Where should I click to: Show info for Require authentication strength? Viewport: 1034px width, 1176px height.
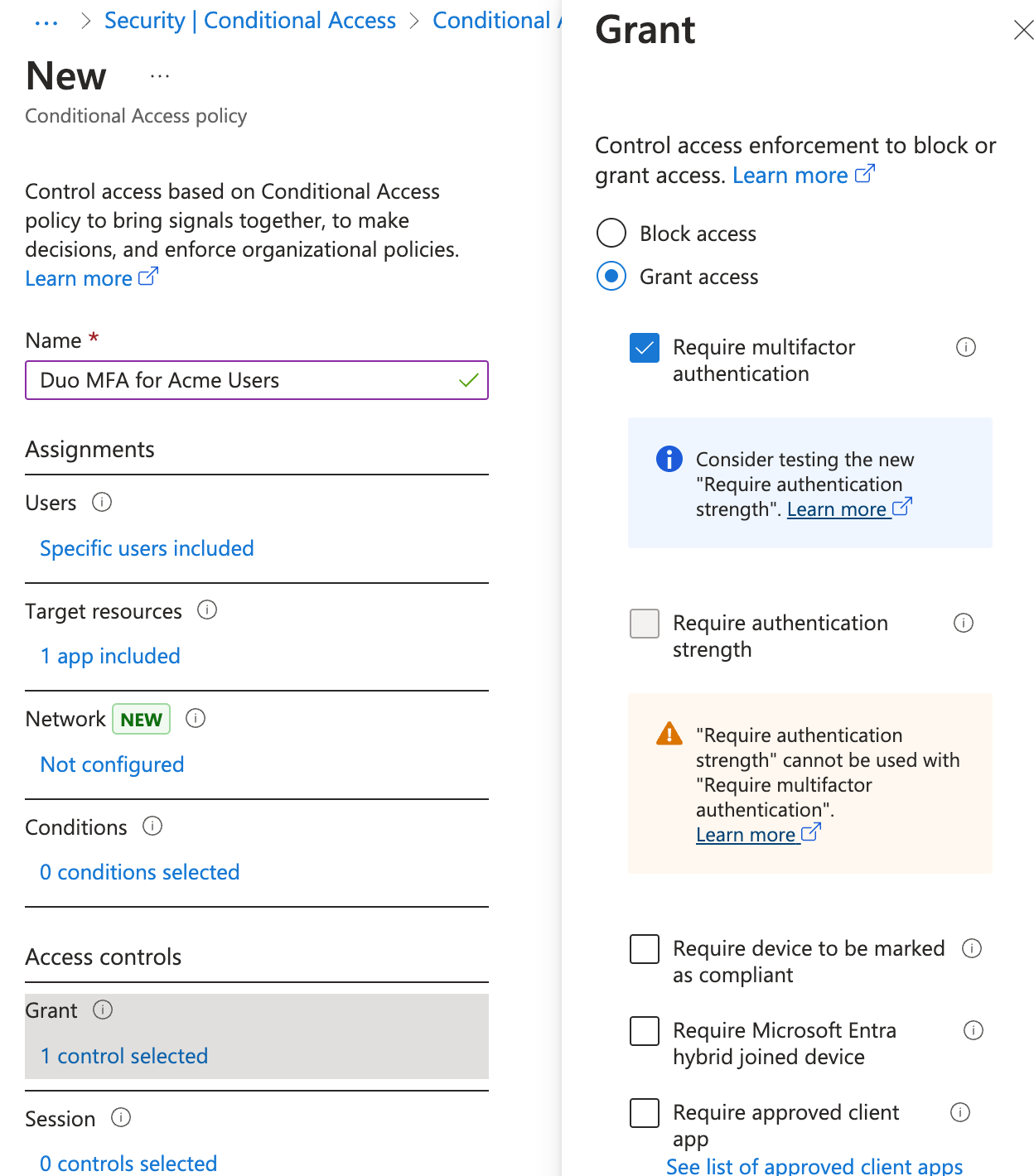coord(964,623)
